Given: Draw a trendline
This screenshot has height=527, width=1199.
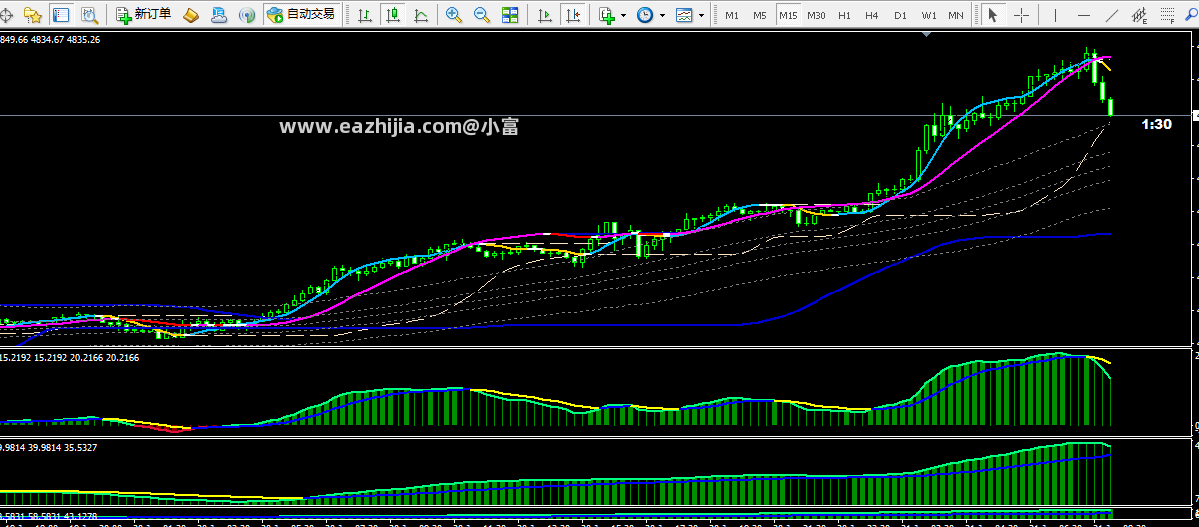Looking at the screenshot, I should [x=1113, y=15].
